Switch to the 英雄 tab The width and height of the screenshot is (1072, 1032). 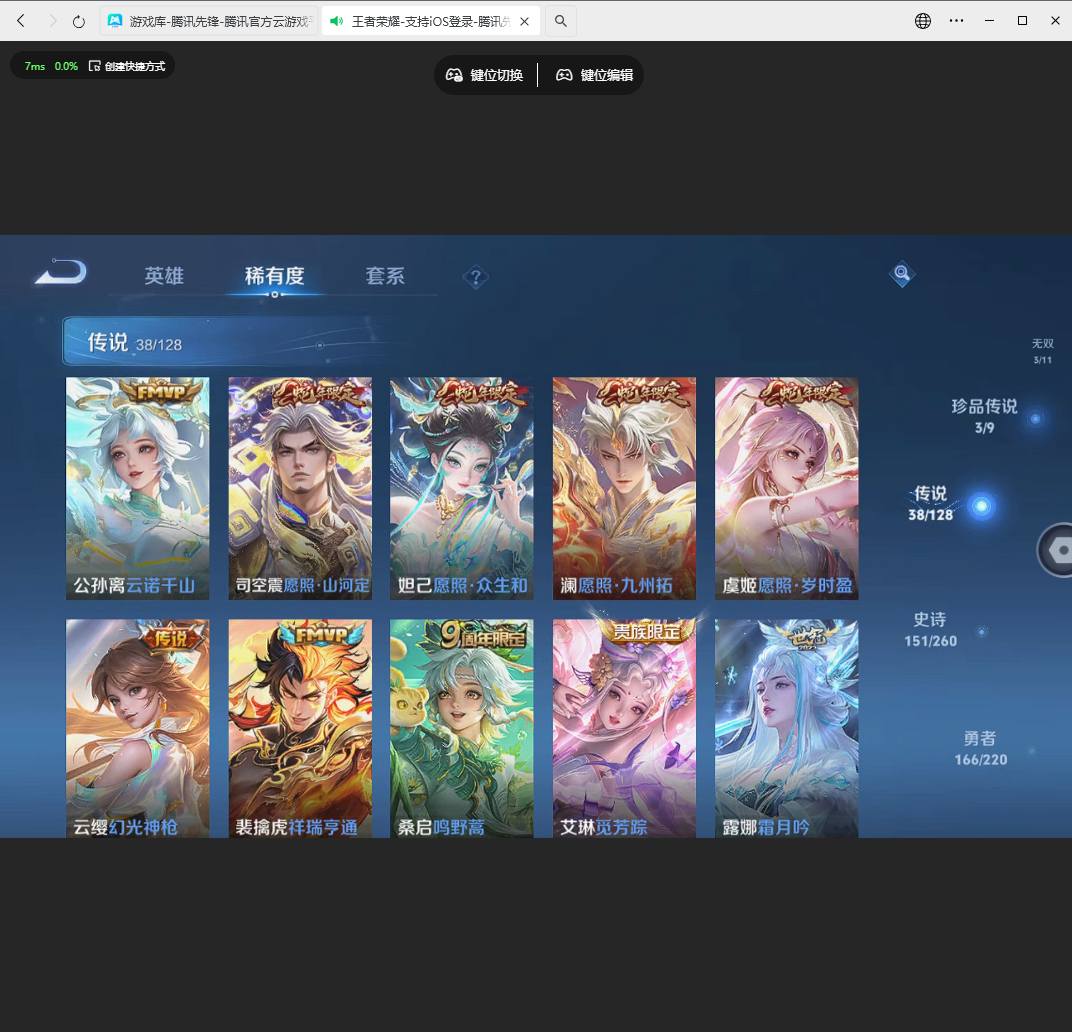tap(164, 276)
